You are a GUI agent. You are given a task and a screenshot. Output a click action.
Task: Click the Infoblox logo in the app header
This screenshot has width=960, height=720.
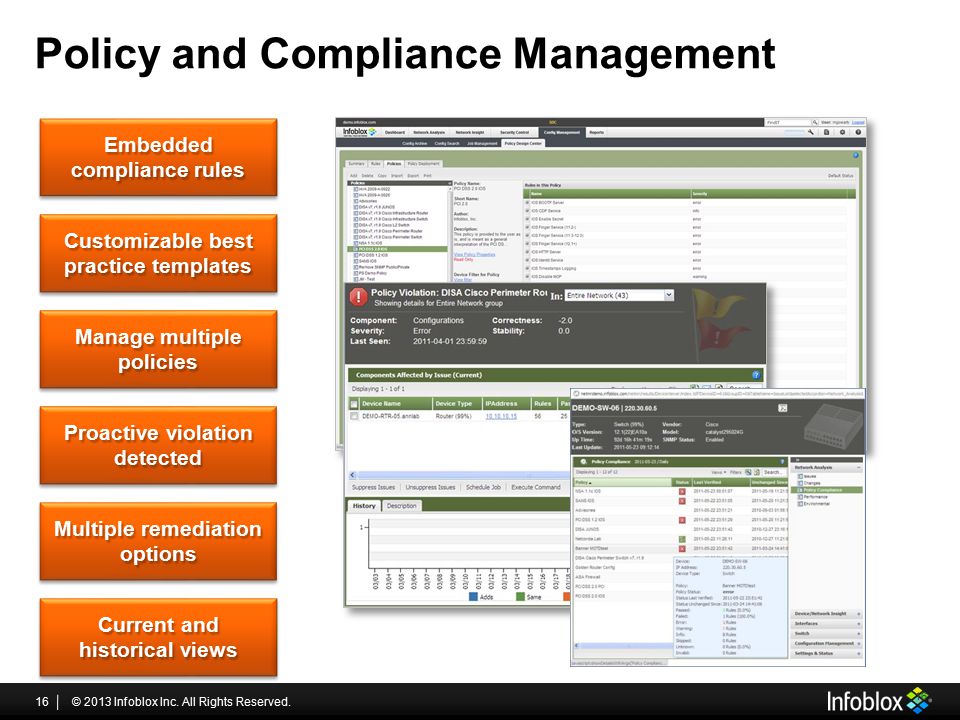point(359,132)
